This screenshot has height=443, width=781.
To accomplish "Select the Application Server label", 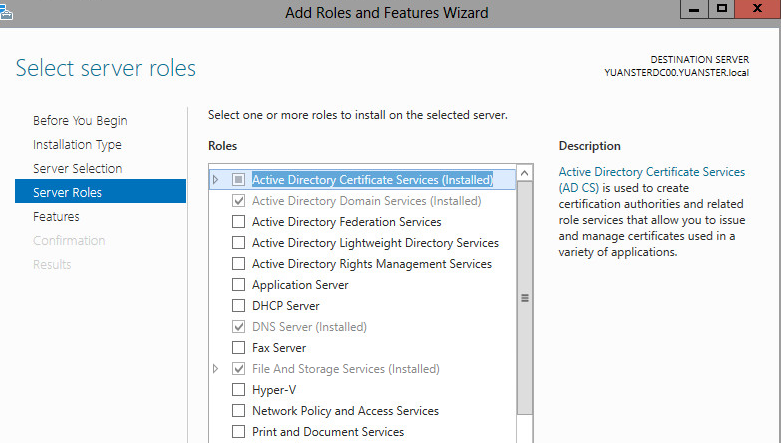I will click(300, 285).
